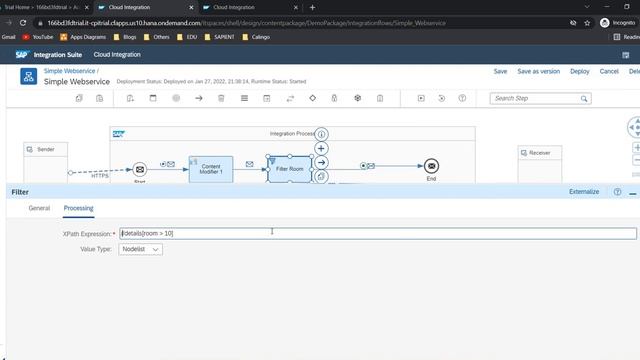Image resolution: width=640 pixels, height=360 pixels.
Task: Reload the page
Action: [x=23, y=23]
